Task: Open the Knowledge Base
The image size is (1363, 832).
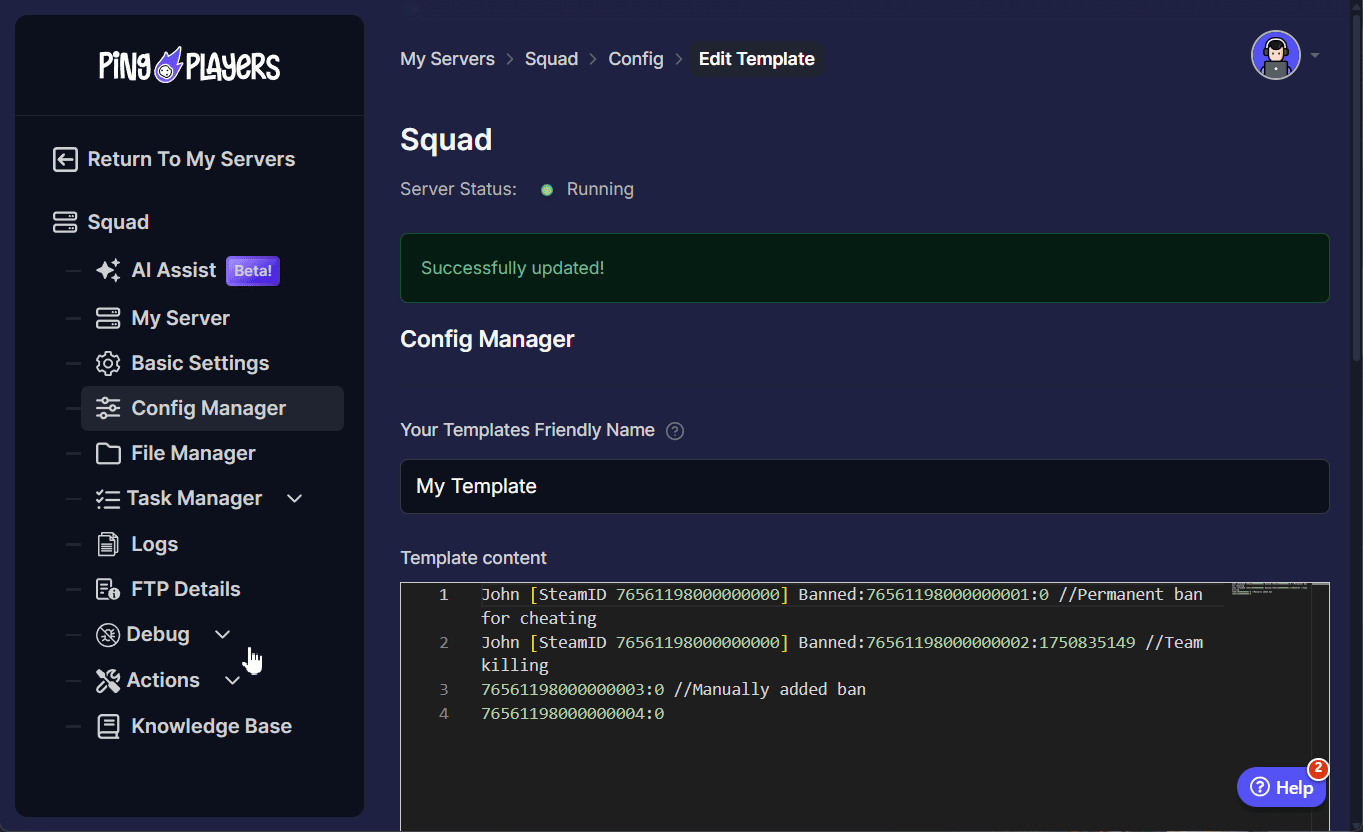Action: tap(211, 726)
